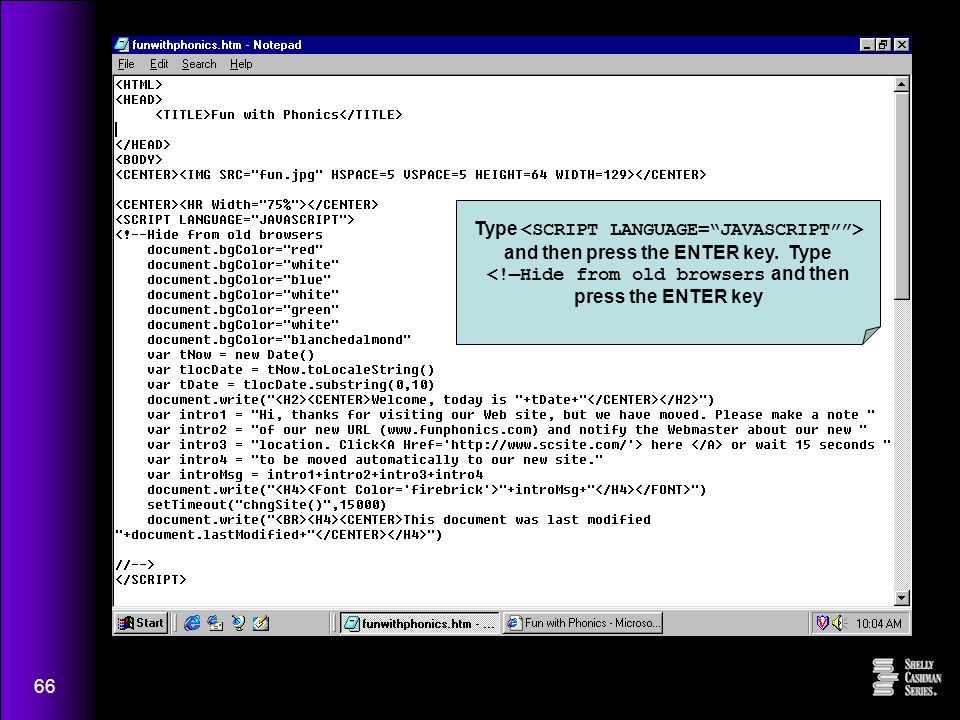The image size is (960, 720).
Task: Click the scrollbar up arrow
Action: (x=901, y=84)
